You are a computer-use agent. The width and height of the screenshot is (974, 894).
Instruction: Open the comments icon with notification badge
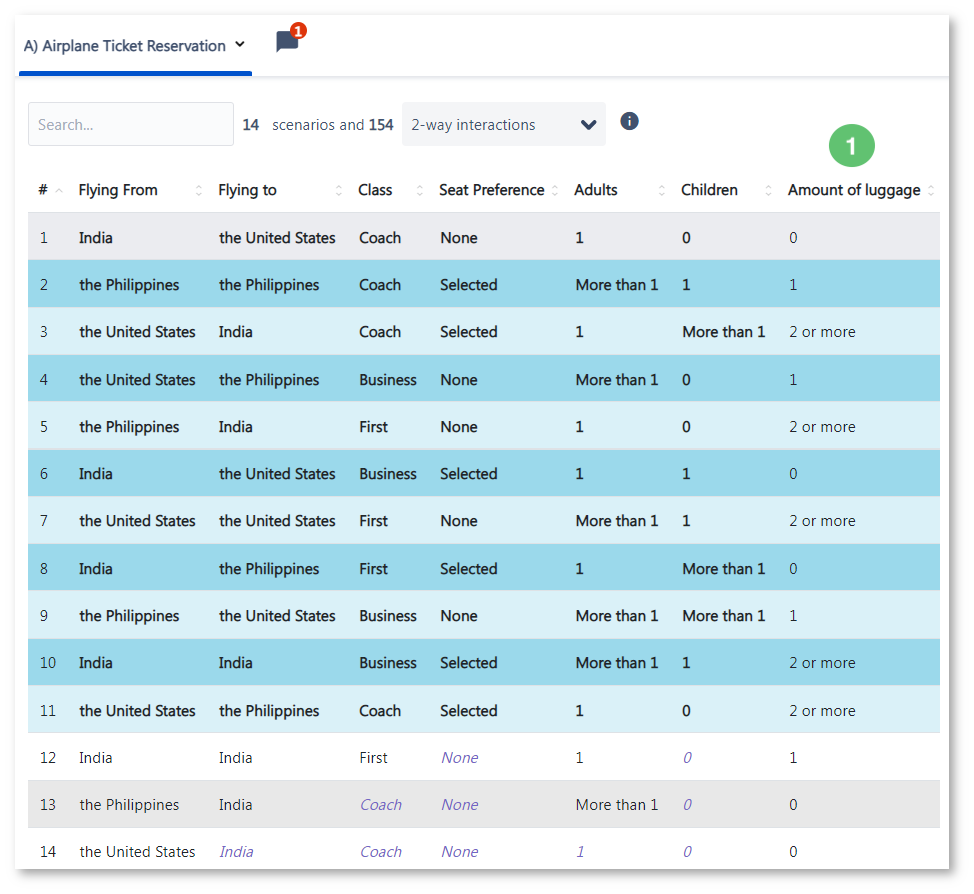pyautogui.click(x=289, y=40)
